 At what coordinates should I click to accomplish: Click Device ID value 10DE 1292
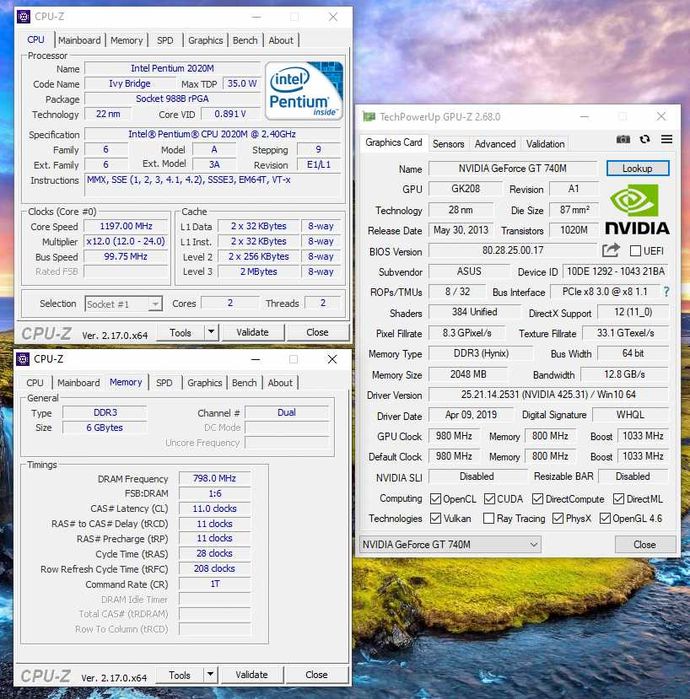tap(616, 271)
